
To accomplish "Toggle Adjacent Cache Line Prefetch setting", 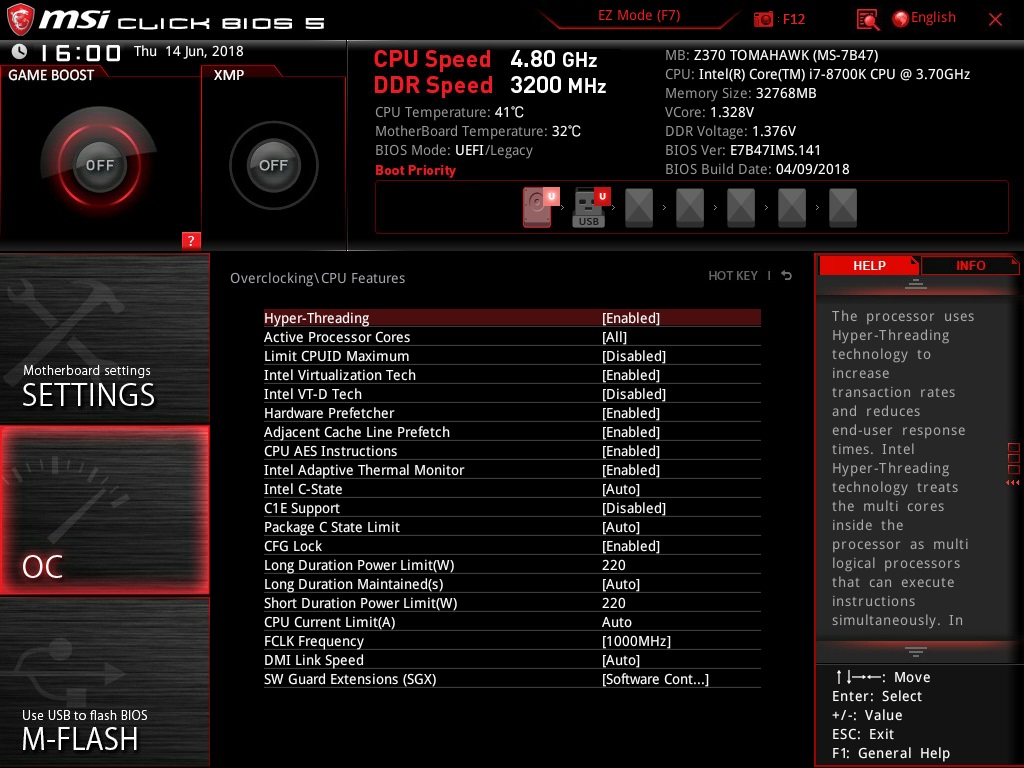I will [512, 432].
